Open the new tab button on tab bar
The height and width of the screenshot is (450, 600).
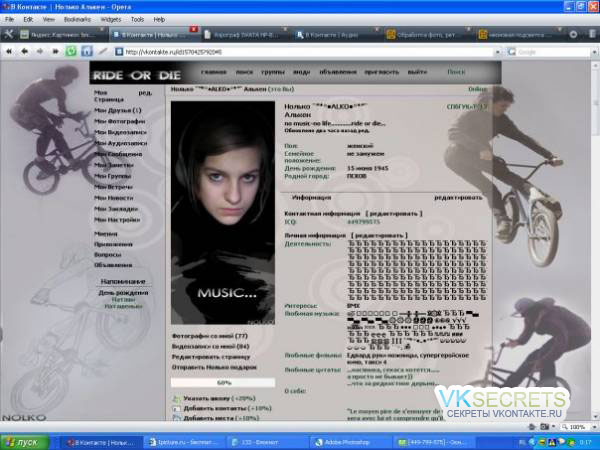tap(573, 34)
